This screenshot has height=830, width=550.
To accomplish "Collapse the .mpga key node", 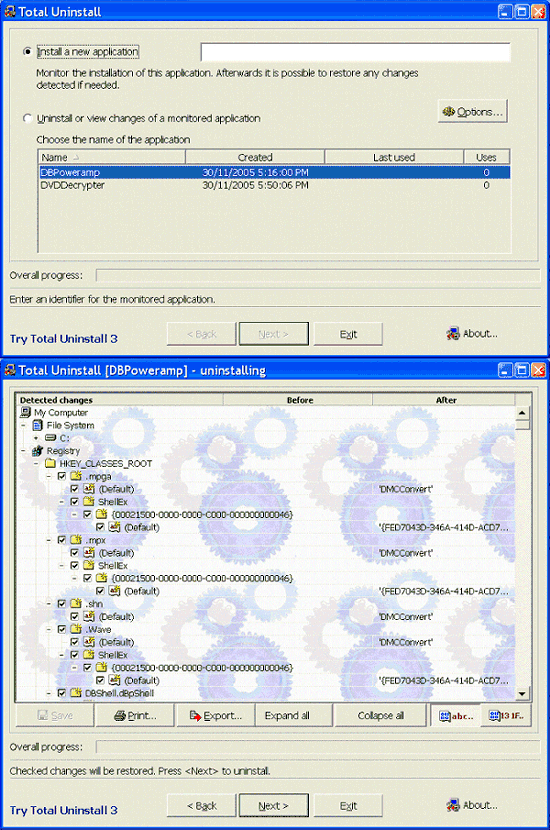I will [49, 476].
